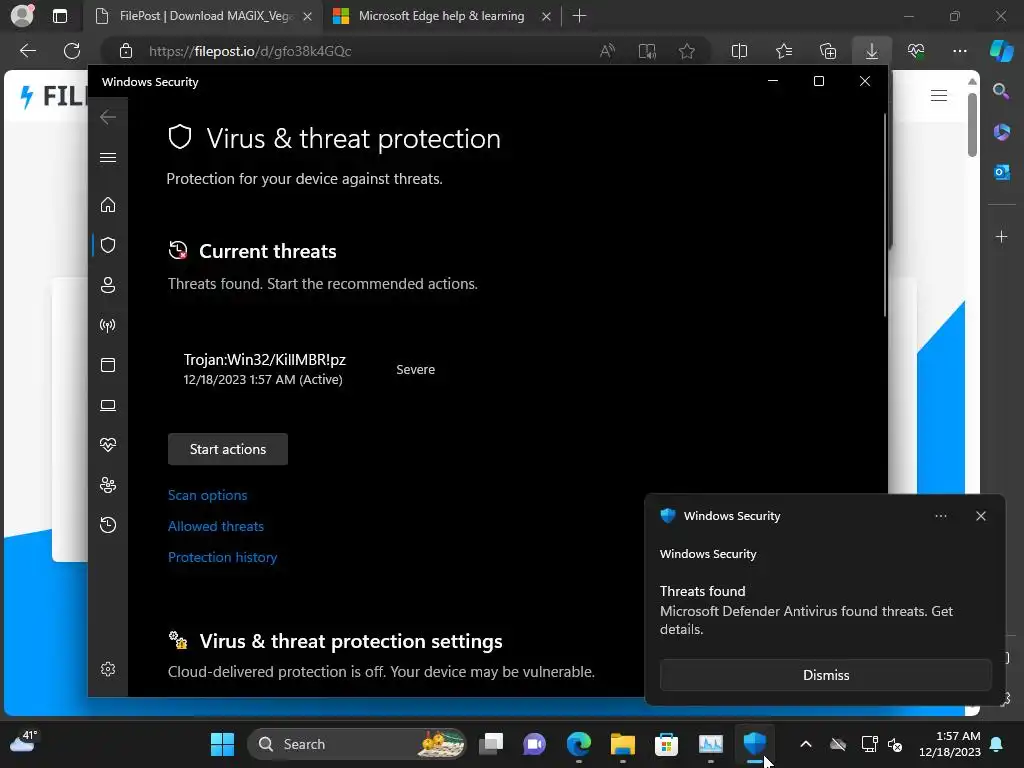This screenshot has width=1024, height=768.
Task: Refresh the Edge page
Action: [72, 51]
